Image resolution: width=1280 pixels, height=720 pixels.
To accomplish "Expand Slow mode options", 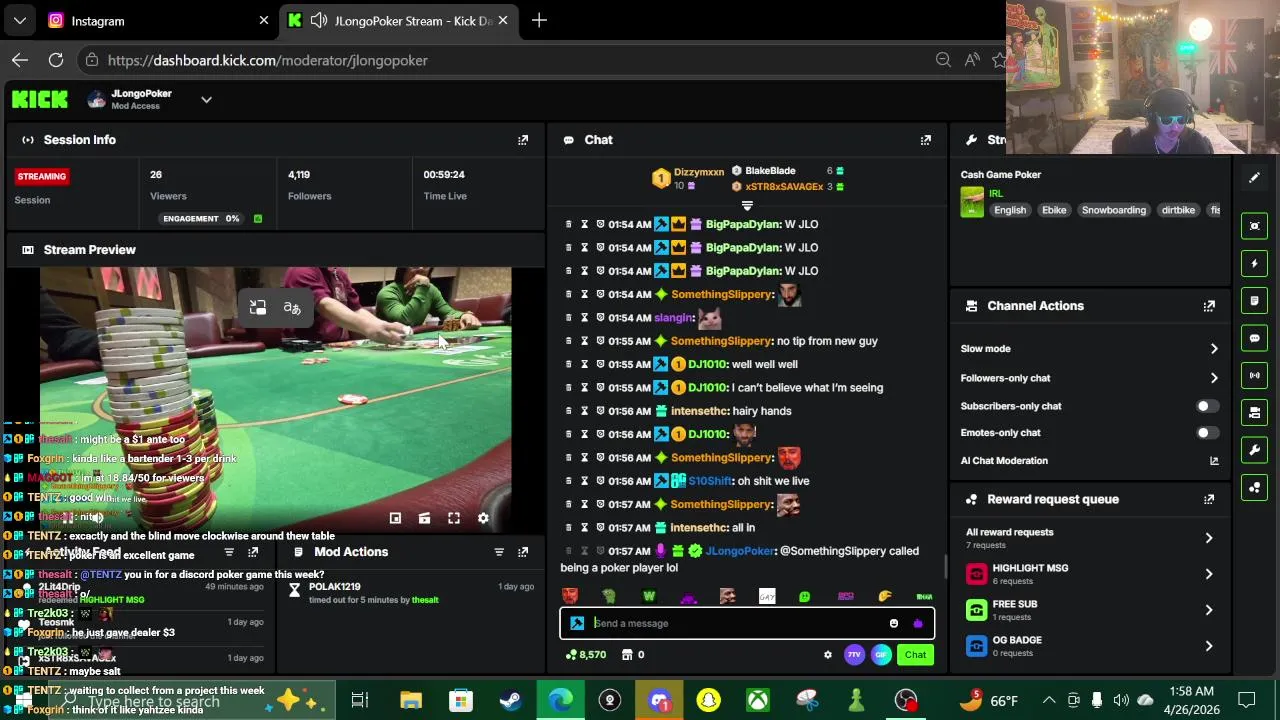I will pos(1214,349).
